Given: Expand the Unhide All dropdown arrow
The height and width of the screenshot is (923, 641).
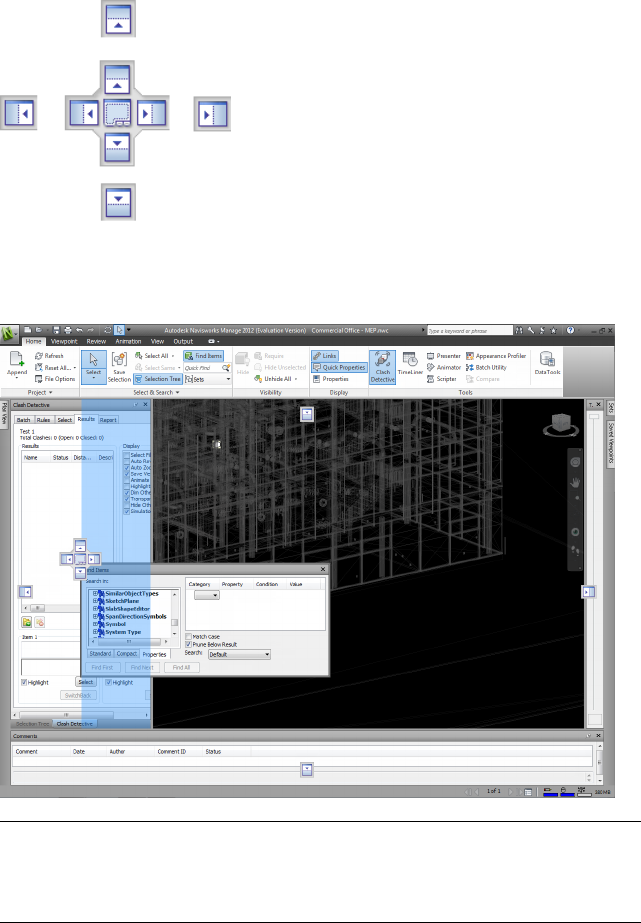Looking at the screenshot, I should (x=295, y=379).
